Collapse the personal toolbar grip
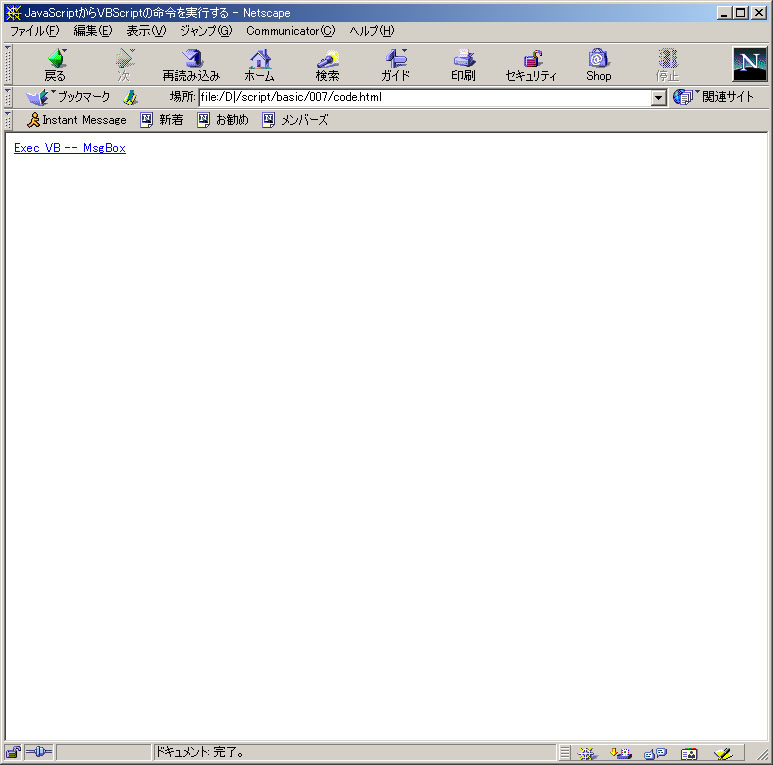 point(8,120)
